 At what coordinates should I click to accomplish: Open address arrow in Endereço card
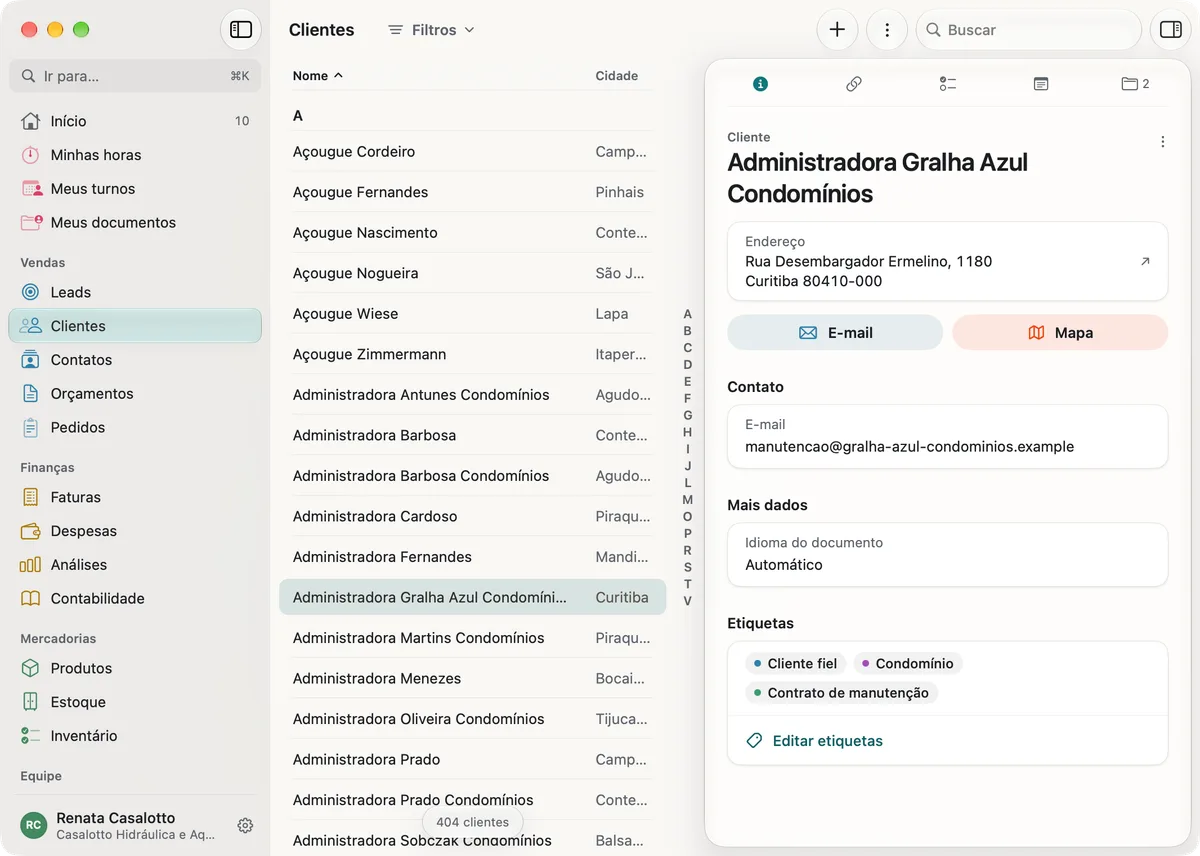1145,261
